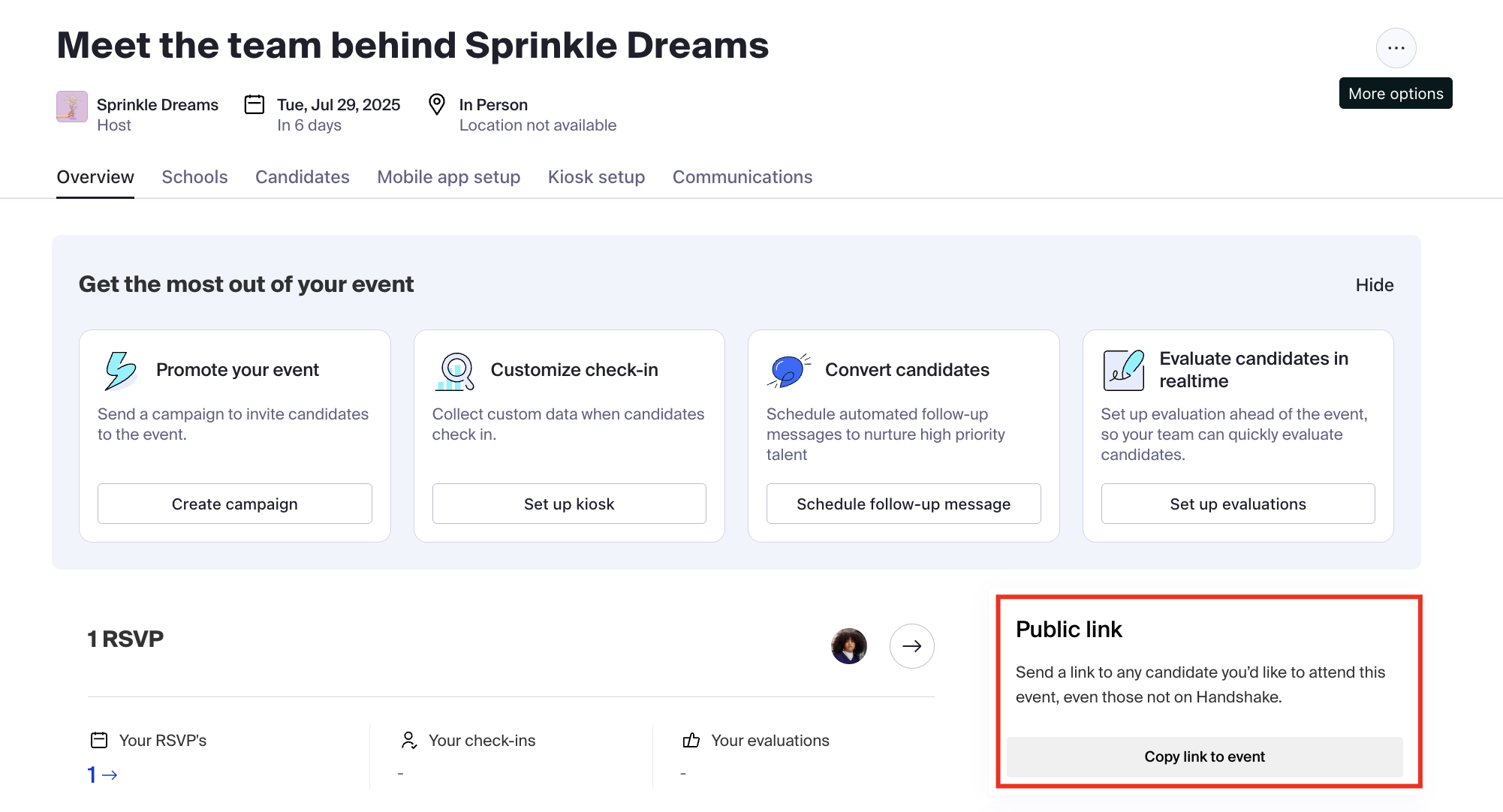
Task: Click the person icon beside Your check-ins
Action: pos(408,740)
